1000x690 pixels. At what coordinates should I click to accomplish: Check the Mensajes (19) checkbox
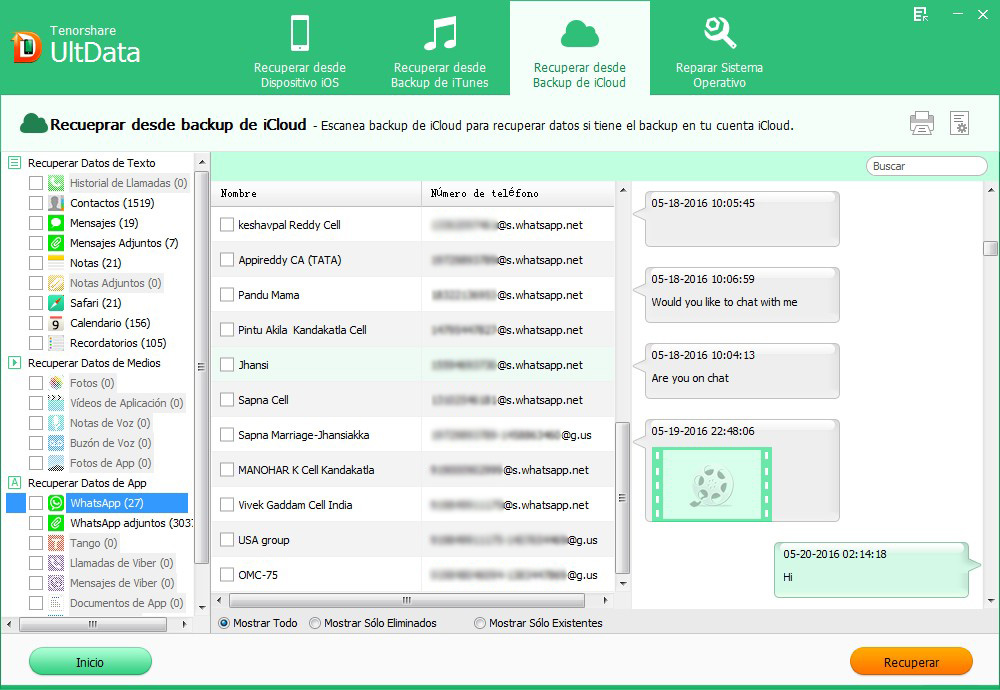point(36,223)
